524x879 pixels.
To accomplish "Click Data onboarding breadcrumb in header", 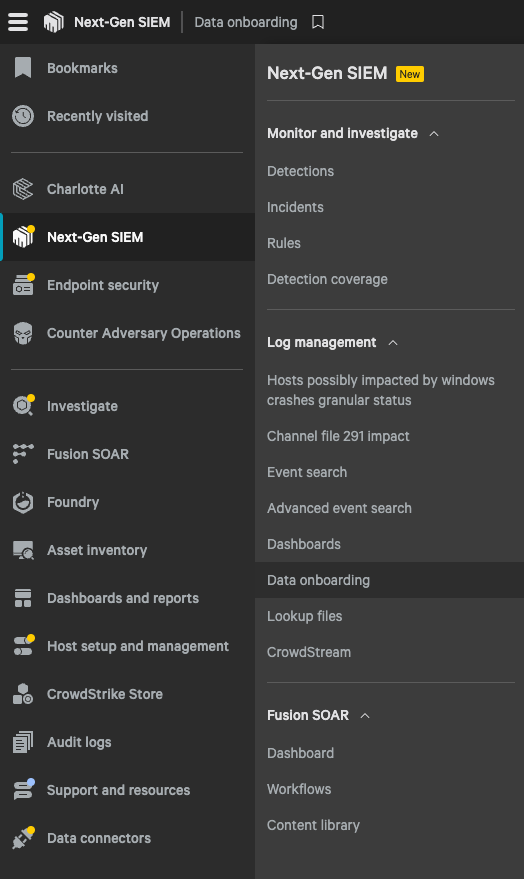I will [x=245, y=22].
